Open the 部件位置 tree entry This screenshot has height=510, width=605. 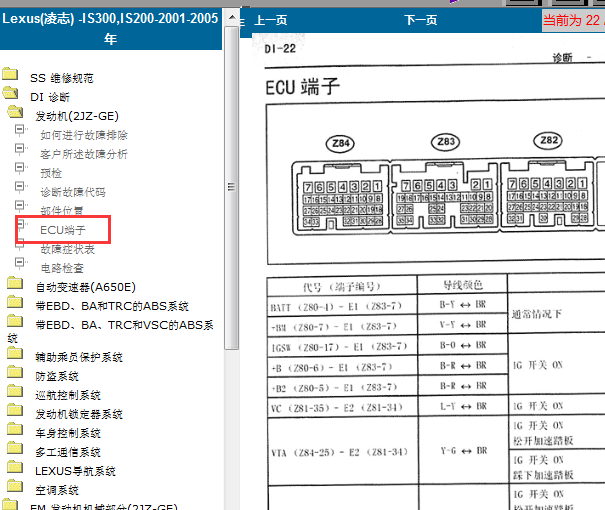(x=62, y=211)
